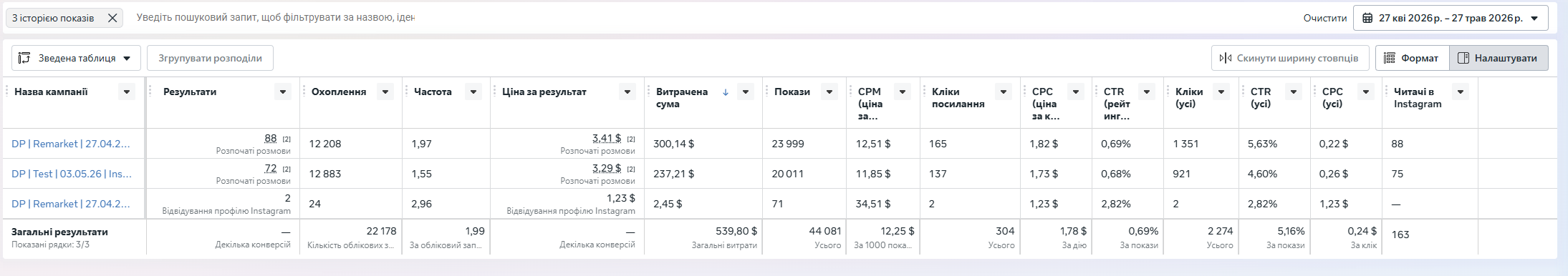Viewport: 1568px width, 276px height.
Task: Open campaign 'DP | Test | 03.05.26' link
Action: tap(72, 174)
